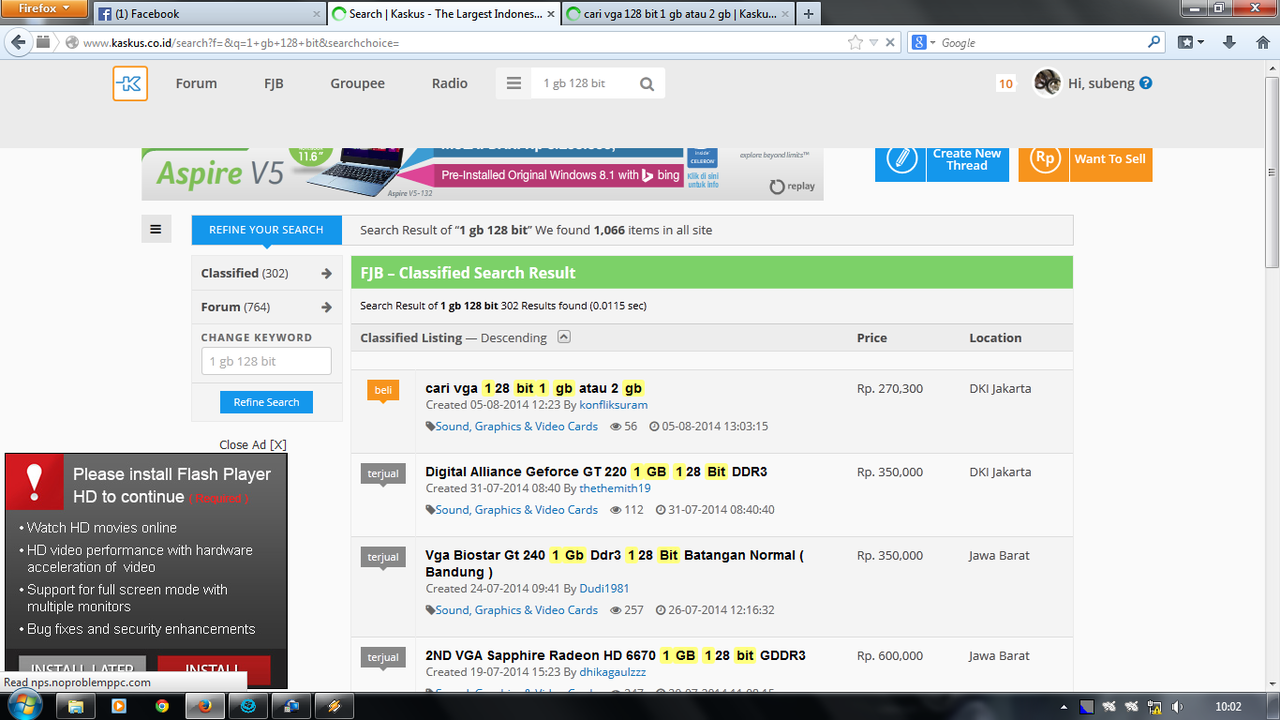Open Windows Explorer from the taskbar
Viewport: 1280px width, 720px height.
coord(75,706)
